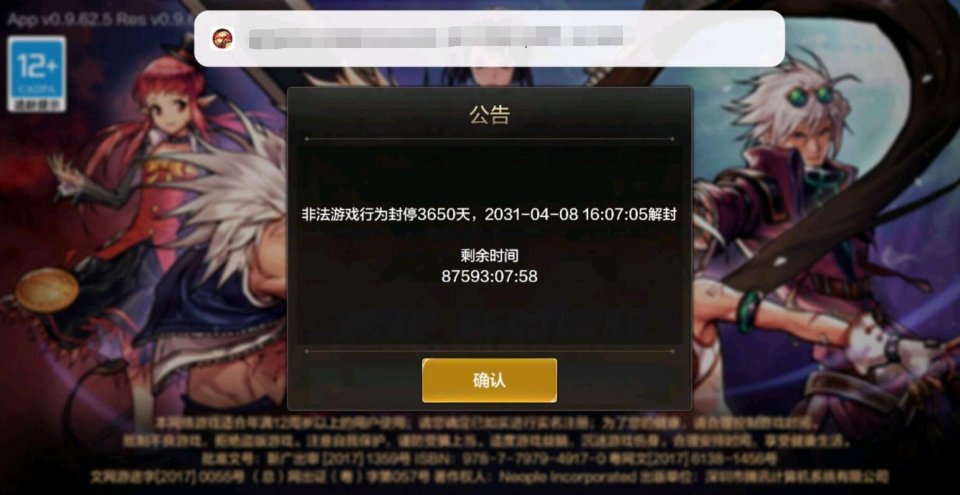Tap the dark-haired character behind the banner
960x495 pixels.
490,74
